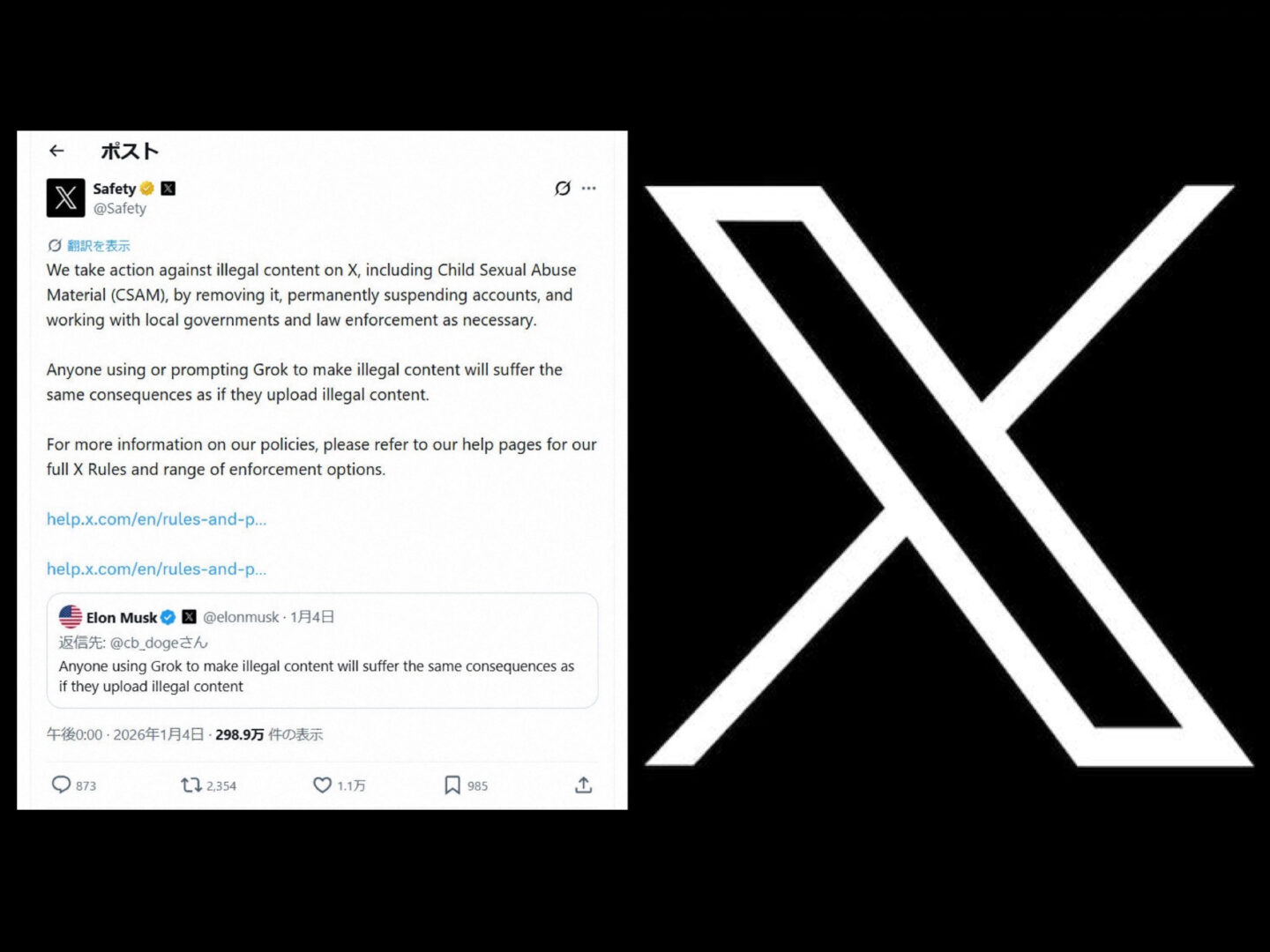Repost using the retweet arrows icon
Screen dimensions: 1270x952
[x=191, y=785]
